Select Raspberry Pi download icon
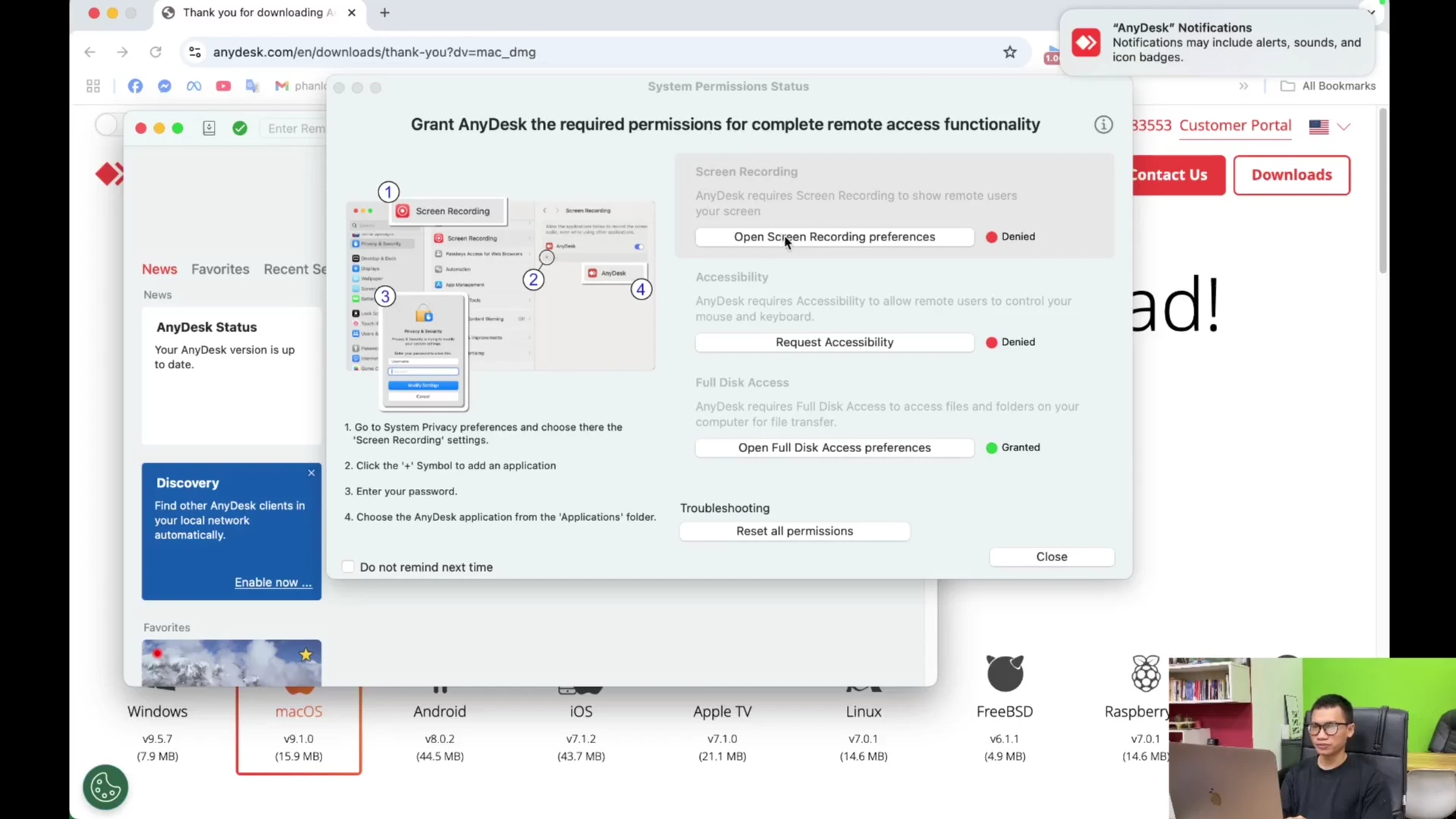This screenshot has width=1456, height=819. 1146,673
